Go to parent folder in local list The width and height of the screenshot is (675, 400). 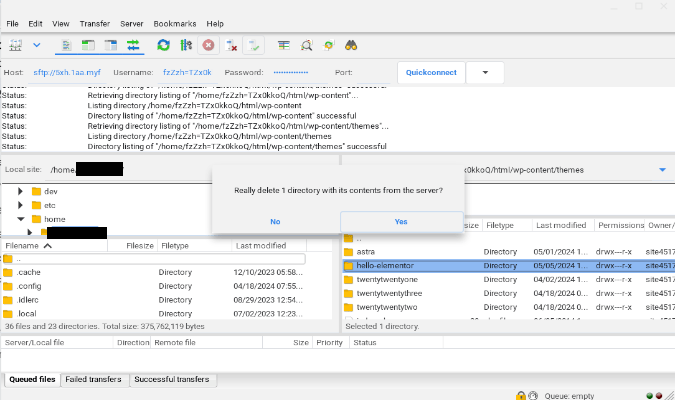coord(153,259)
